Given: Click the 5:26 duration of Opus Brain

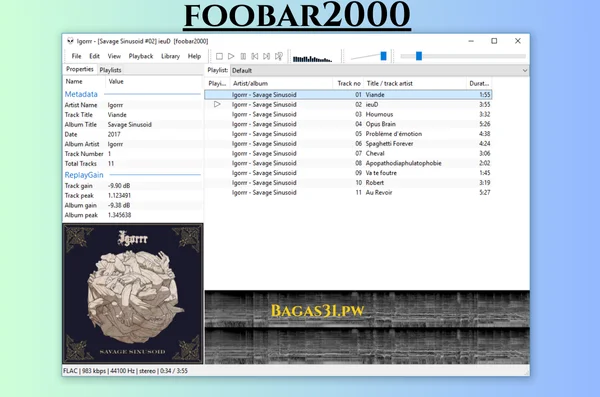Looking at the screenshot, I should [485, 124].
